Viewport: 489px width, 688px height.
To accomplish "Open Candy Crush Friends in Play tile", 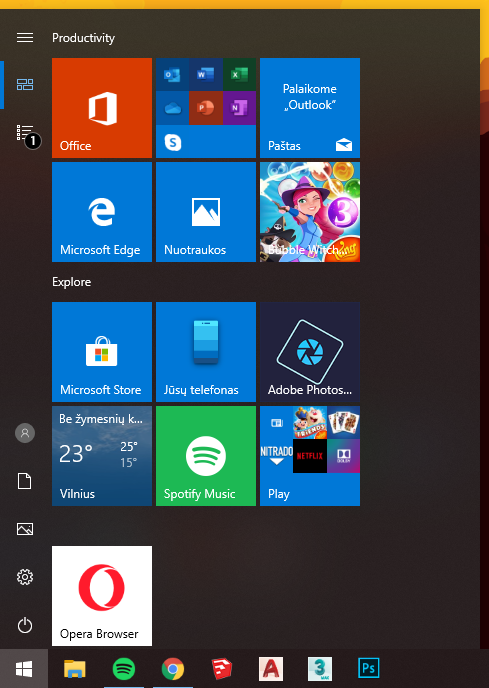I will tap(310, 423).
